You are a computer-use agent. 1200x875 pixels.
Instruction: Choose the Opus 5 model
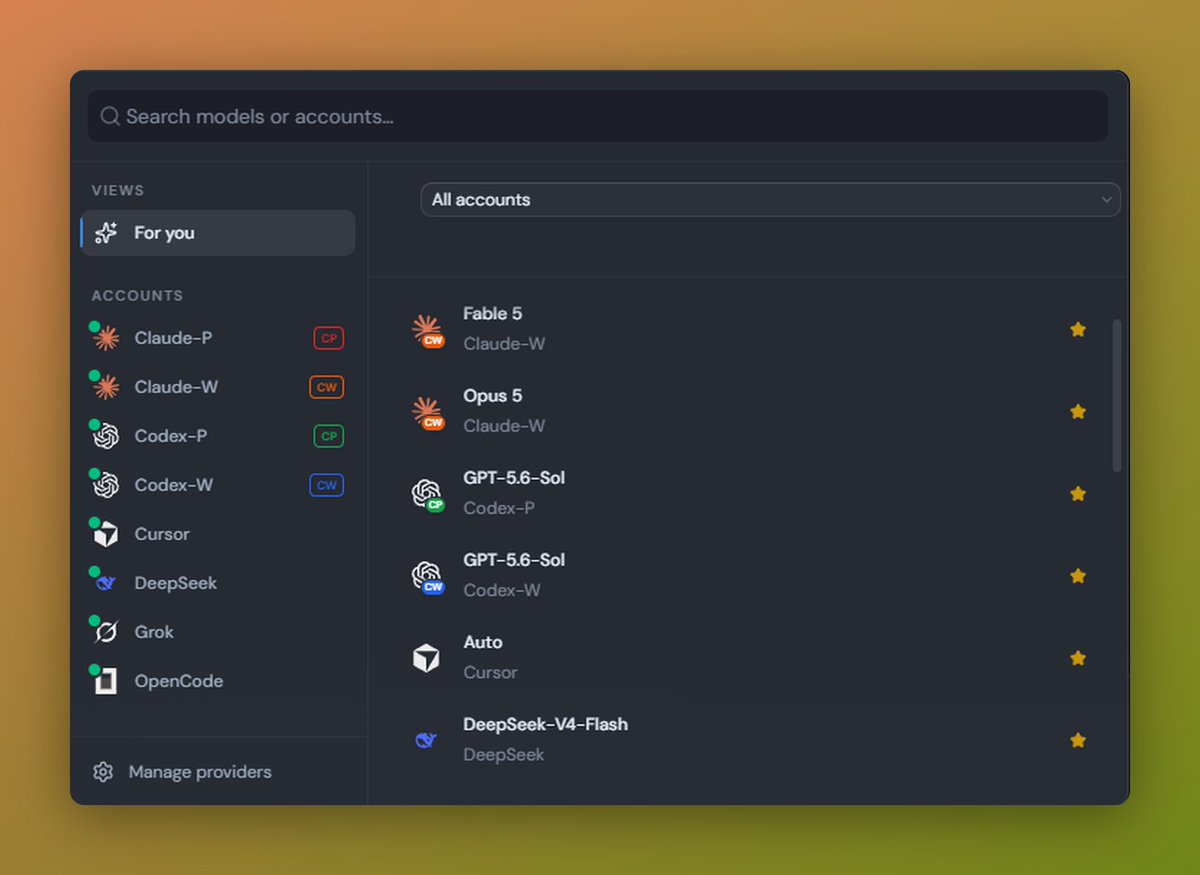[x=748, y=411]
